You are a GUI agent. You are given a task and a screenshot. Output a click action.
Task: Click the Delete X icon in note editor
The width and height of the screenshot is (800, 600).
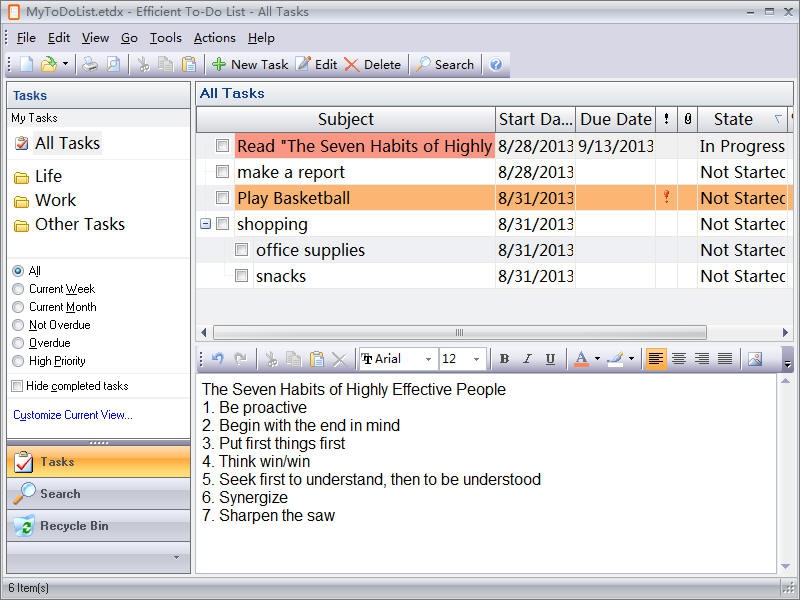(x=339, y=359)
